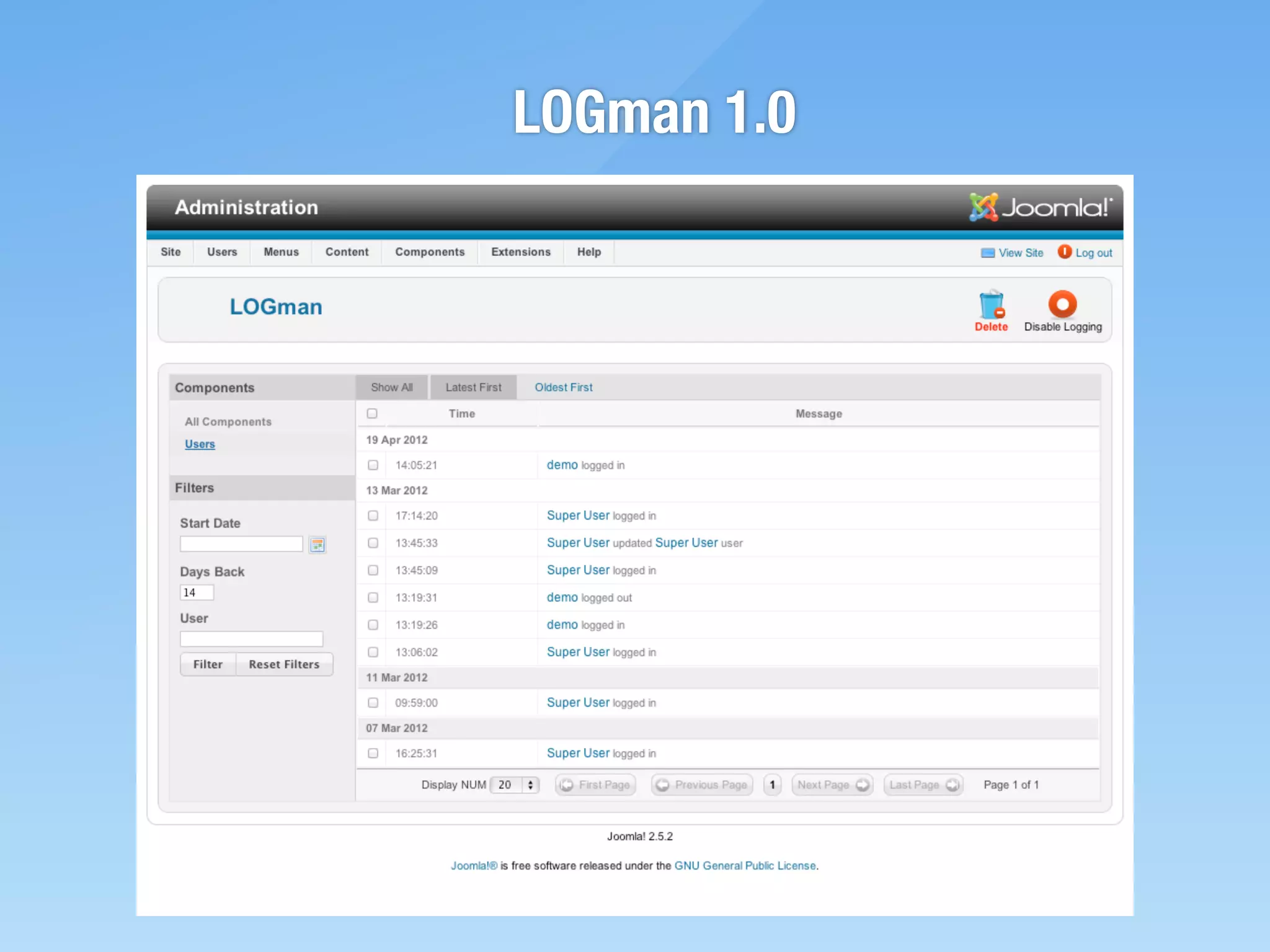Click the Disable Logging orange icon
Image resolution: width=1270 pixels, height=952 pixels.
[1062, 304]
